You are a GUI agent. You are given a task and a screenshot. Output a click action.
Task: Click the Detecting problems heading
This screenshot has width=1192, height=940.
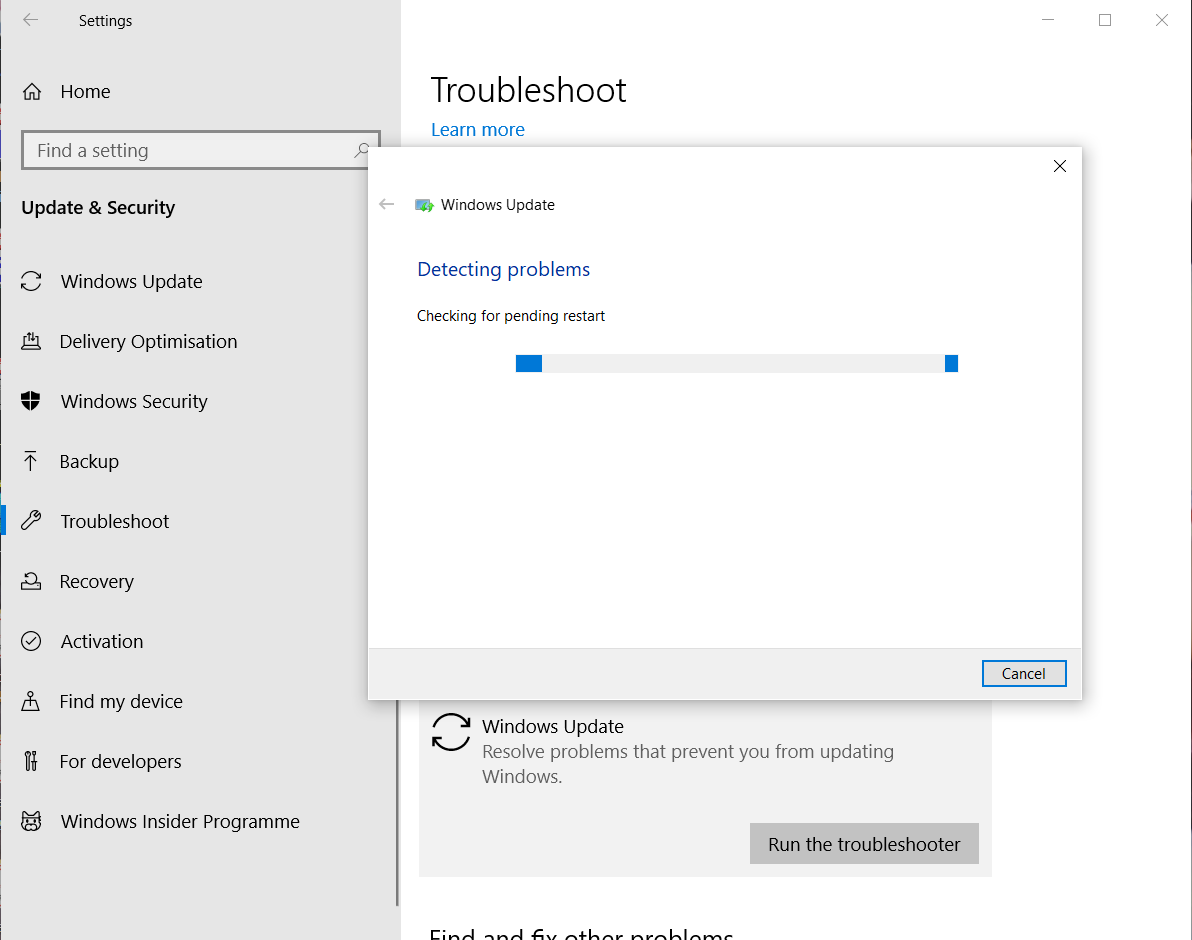[x=503, y=270]
